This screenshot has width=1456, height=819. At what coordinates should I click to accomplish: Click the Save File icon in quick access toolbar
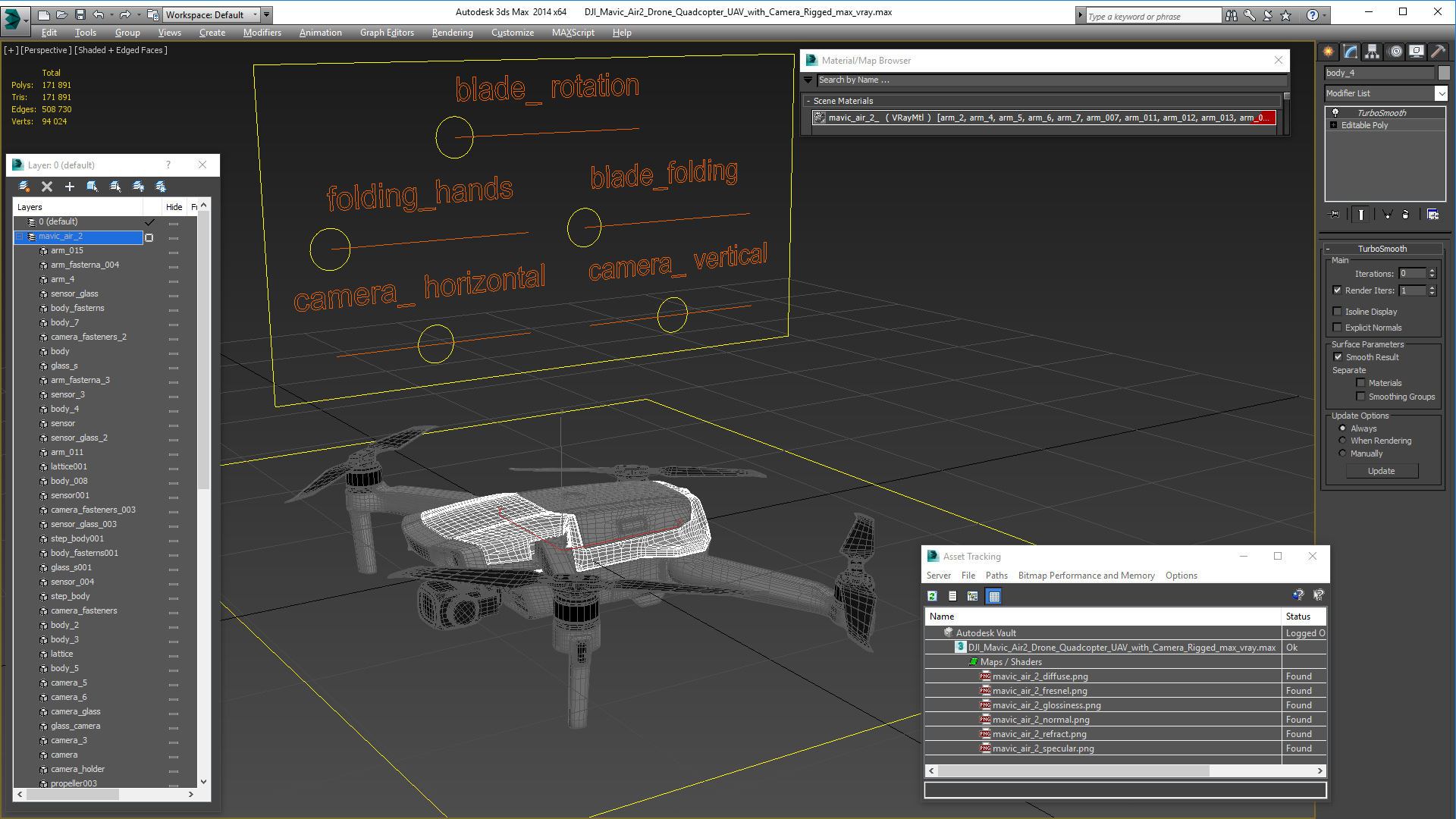(80, 14)
